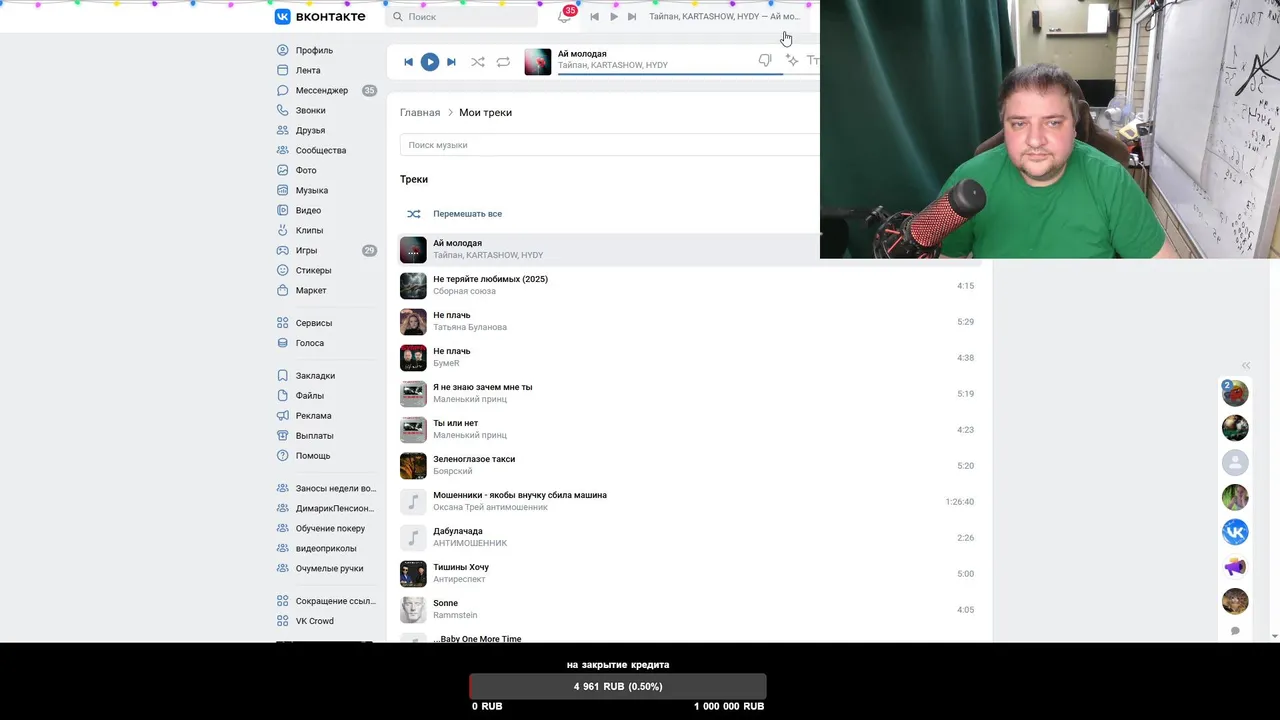Viewport: 1280px width, 720px height.
Task: Click the Поиск музыки search field
Action: point(609,145)
